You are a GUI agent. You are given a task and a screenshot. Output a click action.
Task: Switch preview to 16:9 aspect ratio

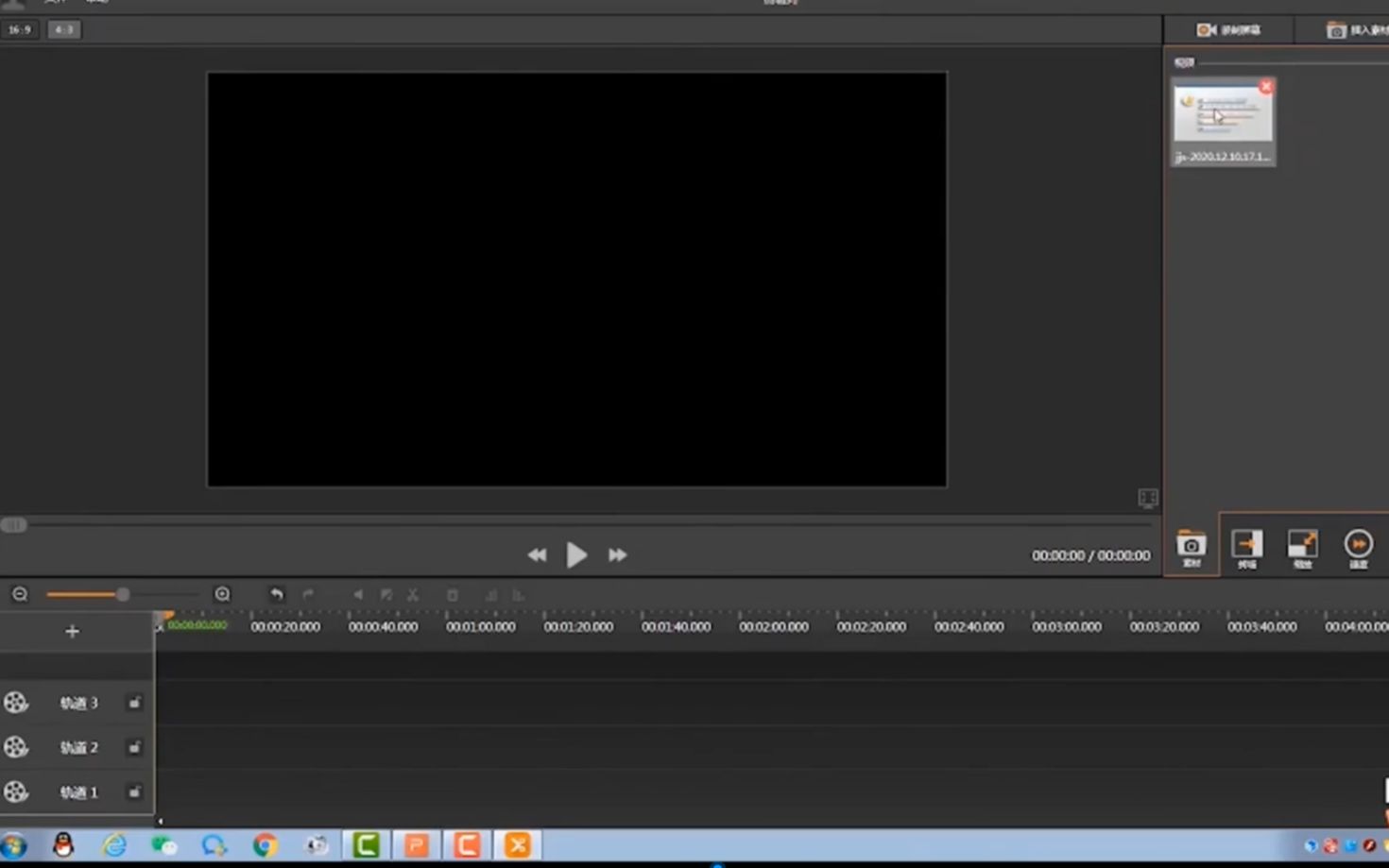tap(19, 29)
